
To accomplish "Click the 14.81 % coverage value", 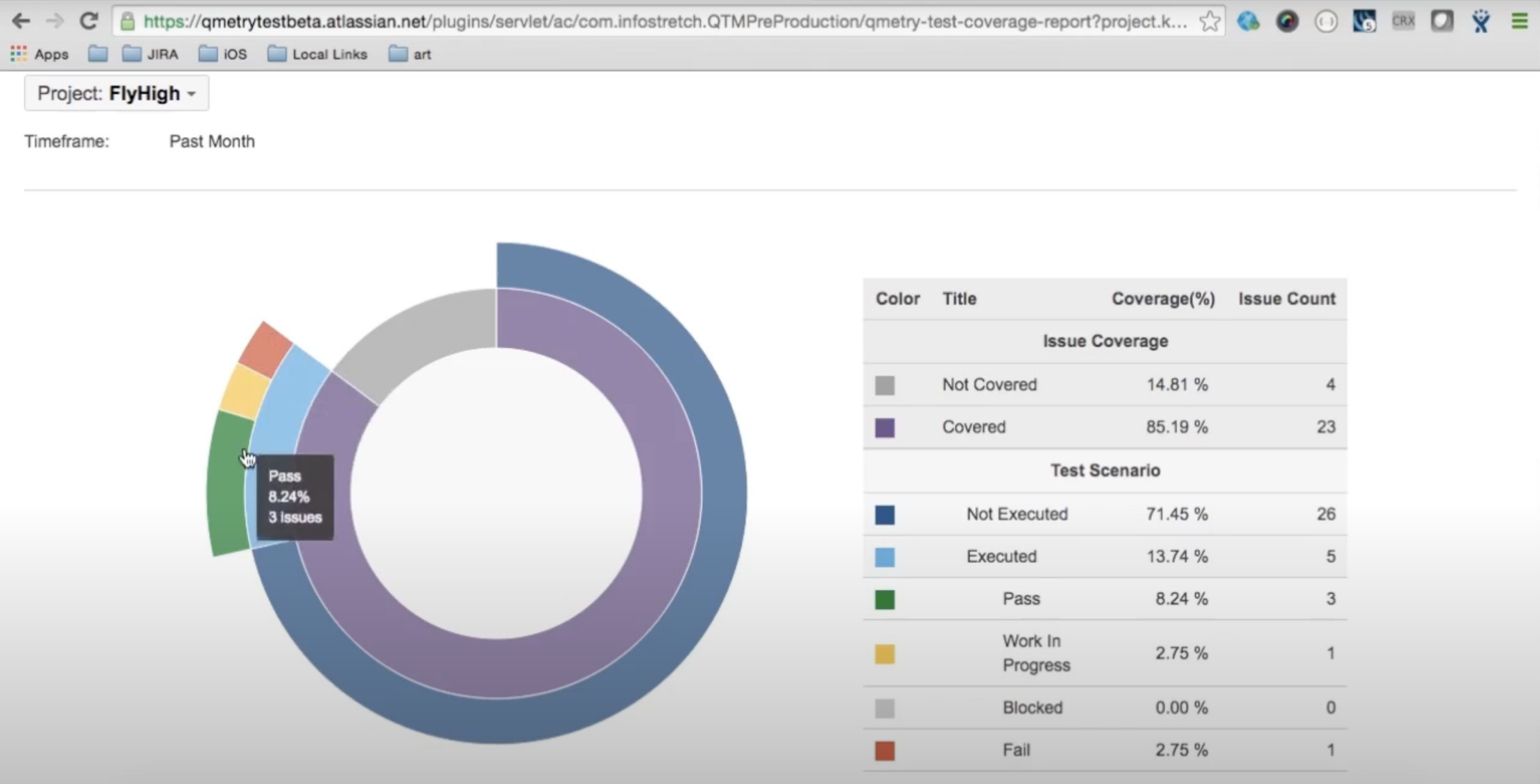I will pos(1177,385).
